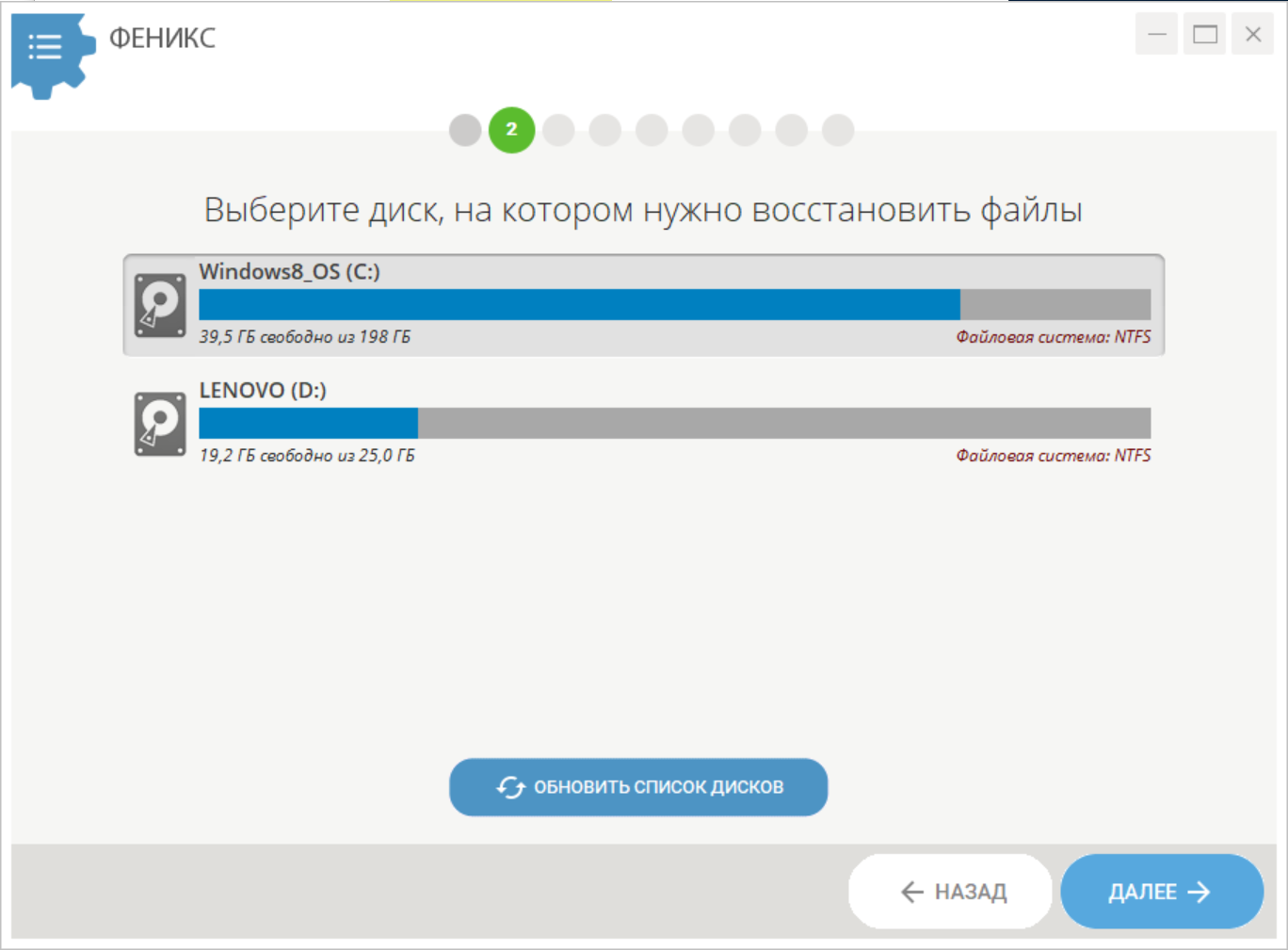Click file system NTFS label of drive C
The width and height of the screenshot is (1288, 950).
tap(1054, 337)
